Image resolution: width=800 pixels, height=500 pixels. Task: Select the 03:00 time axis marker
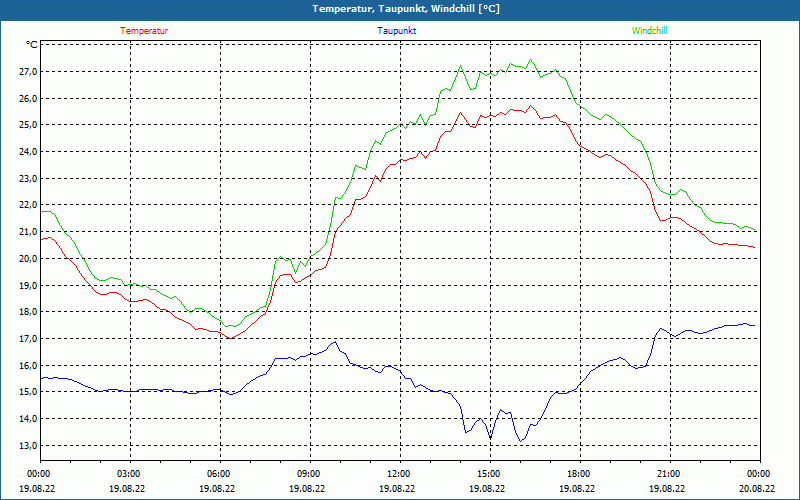pyautogui.click(x=129, y=474)
